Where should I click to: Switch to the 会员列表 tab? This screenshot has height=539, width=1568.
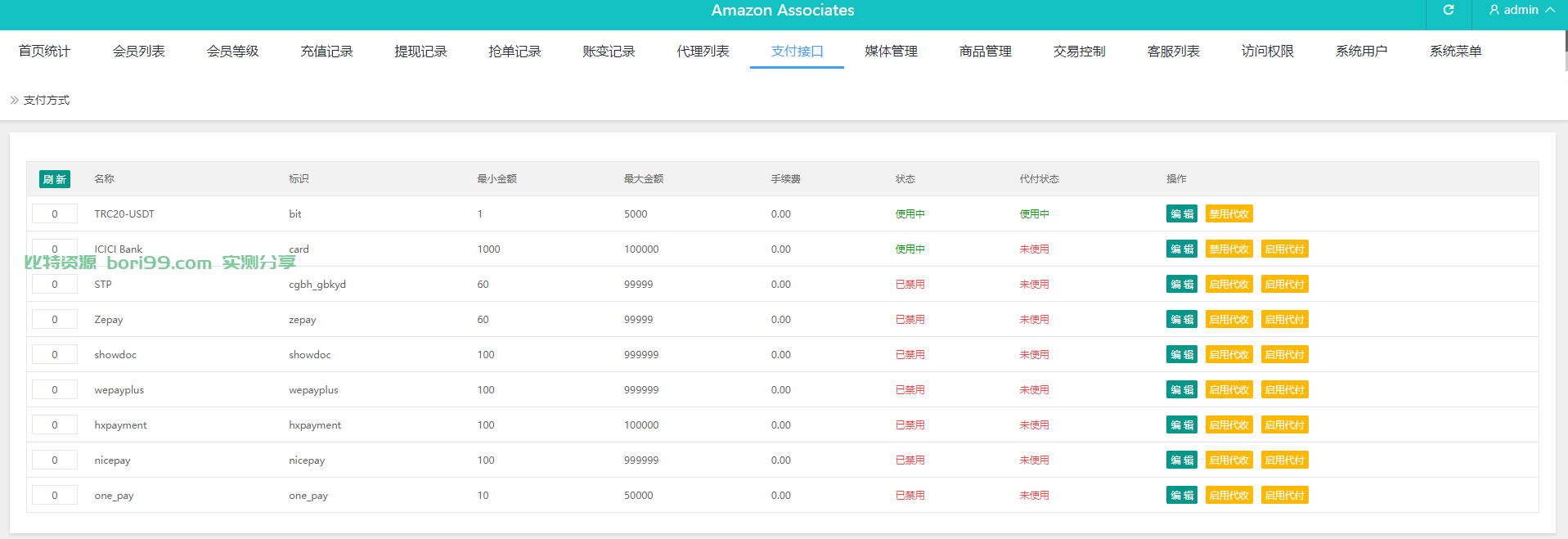(139, 51)
